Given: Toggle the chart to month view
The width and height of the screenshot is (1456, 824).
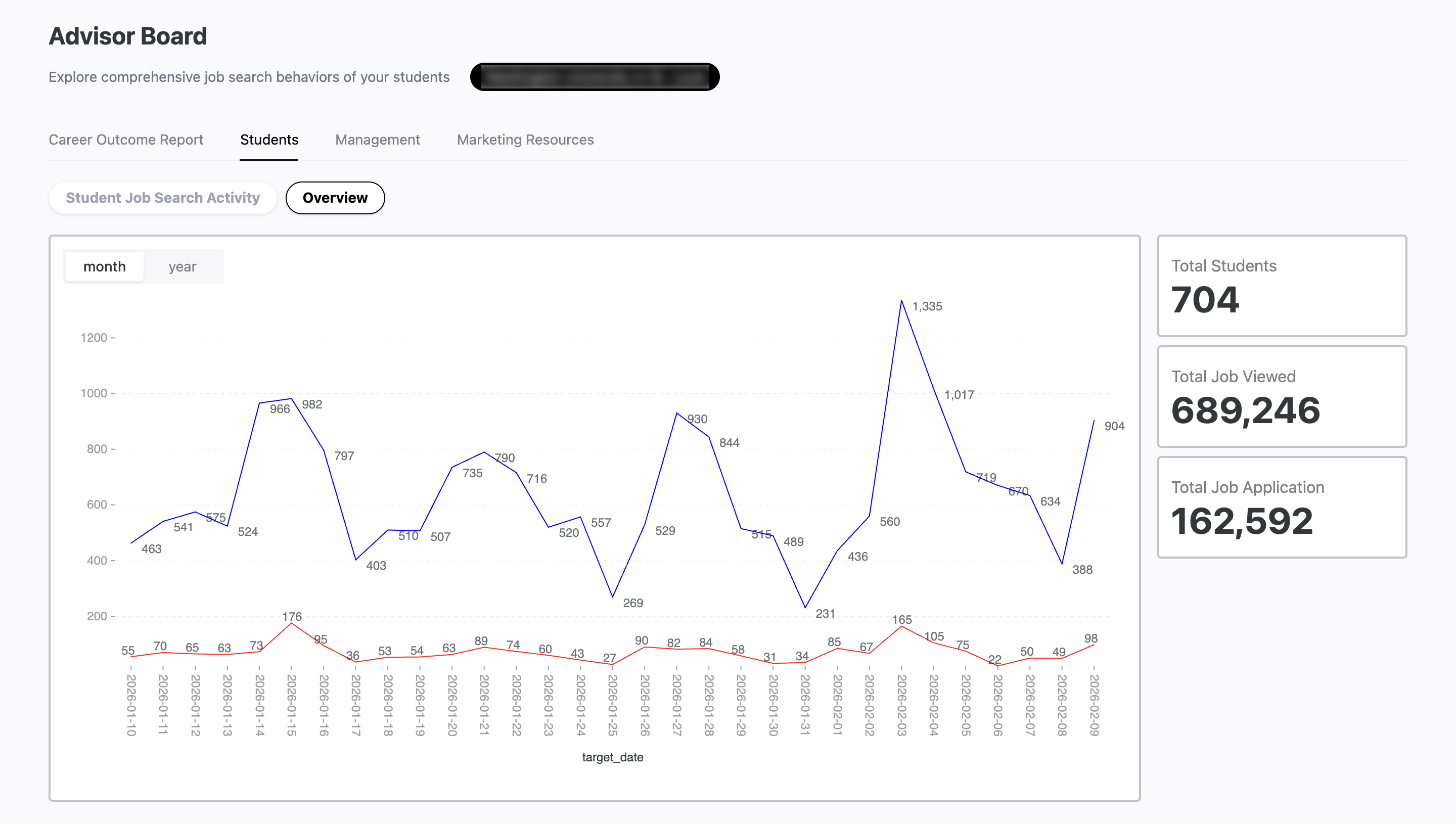Looking at the screenshot, I should point(104,266).
